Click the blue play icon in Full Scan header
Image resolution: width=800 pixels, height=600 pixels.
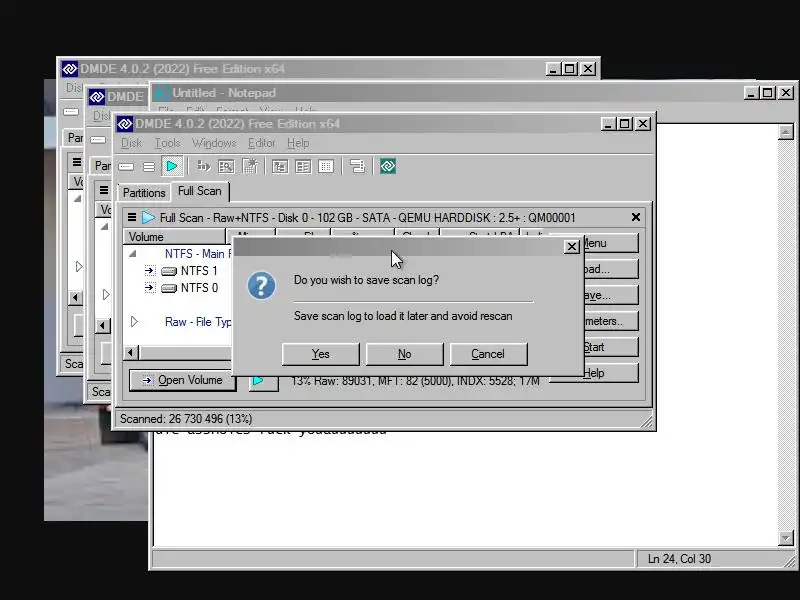[148, 217]
